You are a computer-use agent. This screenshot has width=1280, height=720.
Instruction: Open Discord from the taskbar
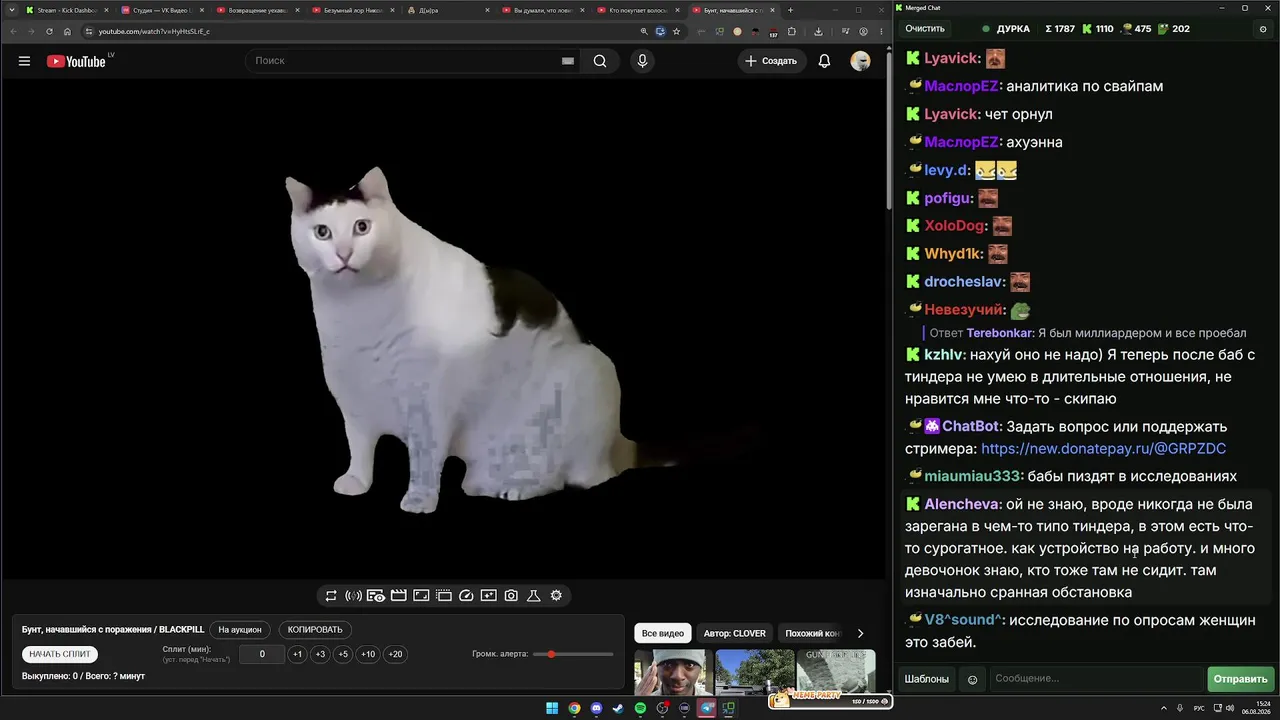pos(597,708)
